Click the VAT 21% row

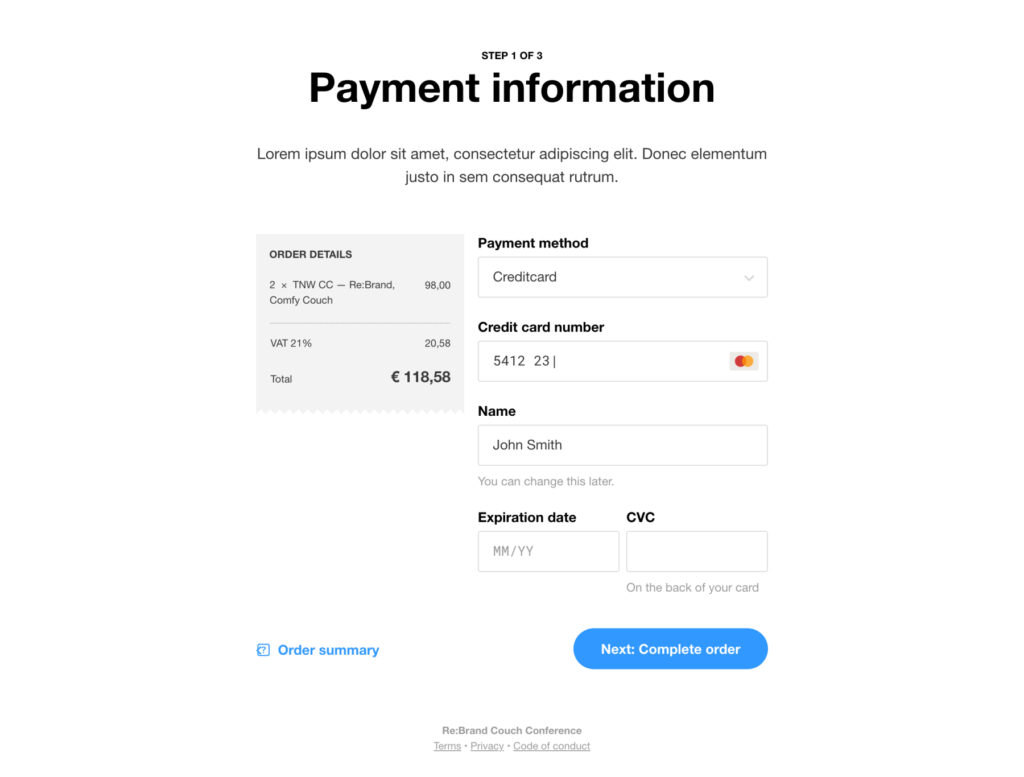coord(360,343)
